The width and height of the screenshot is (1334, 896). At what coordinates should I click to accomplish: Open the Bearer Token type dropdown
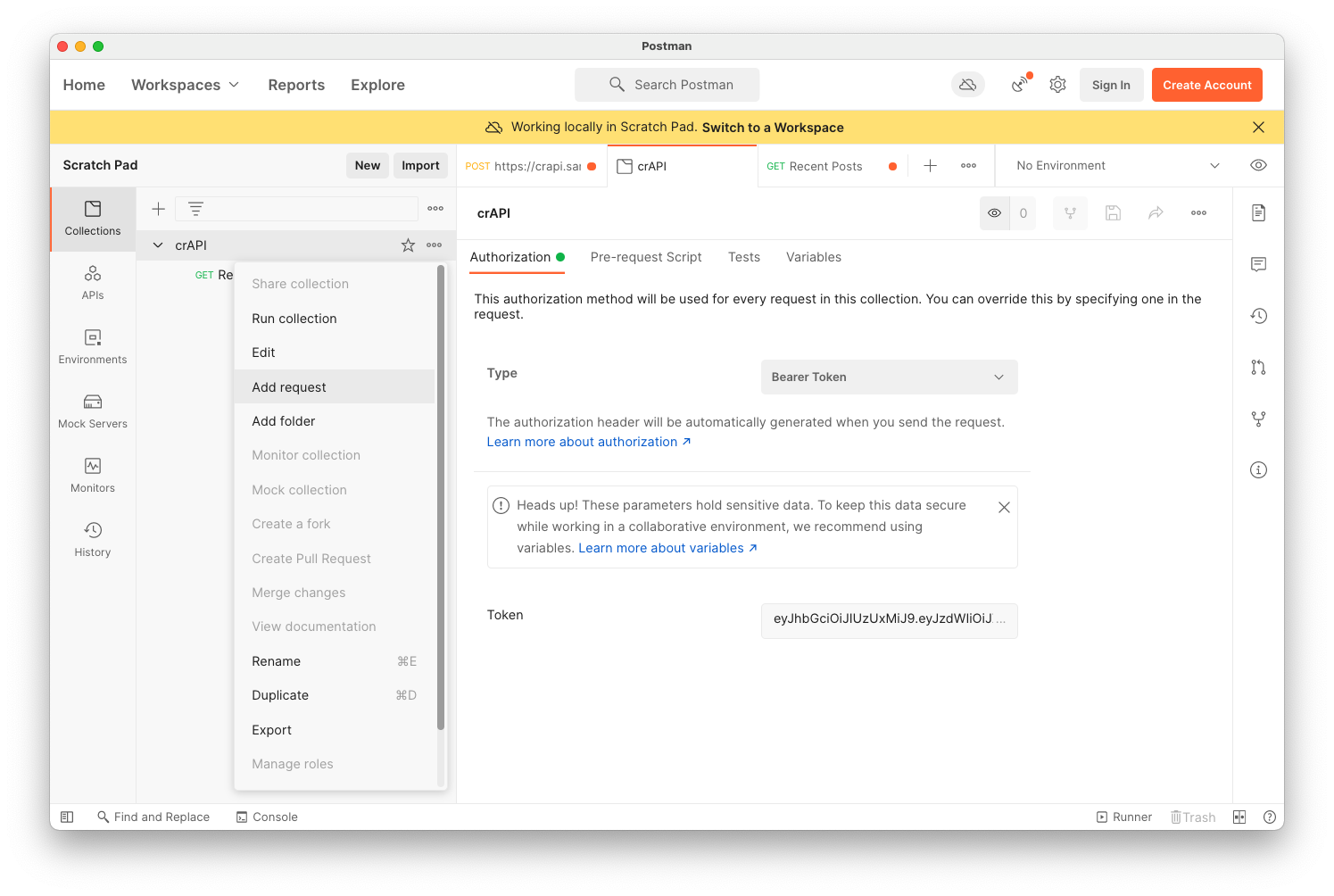(x=890, y=377)
